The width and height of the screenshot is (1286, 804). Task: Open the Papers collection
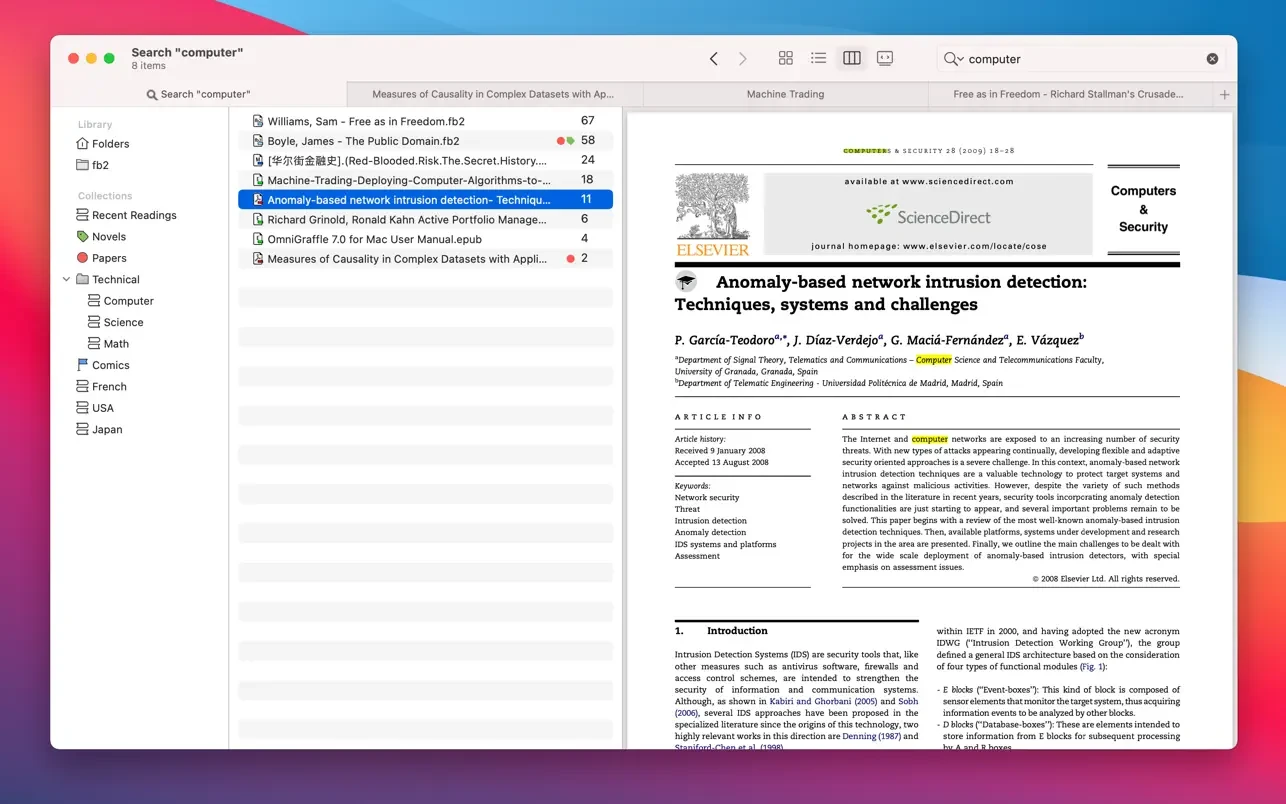[x=109, y=258]
